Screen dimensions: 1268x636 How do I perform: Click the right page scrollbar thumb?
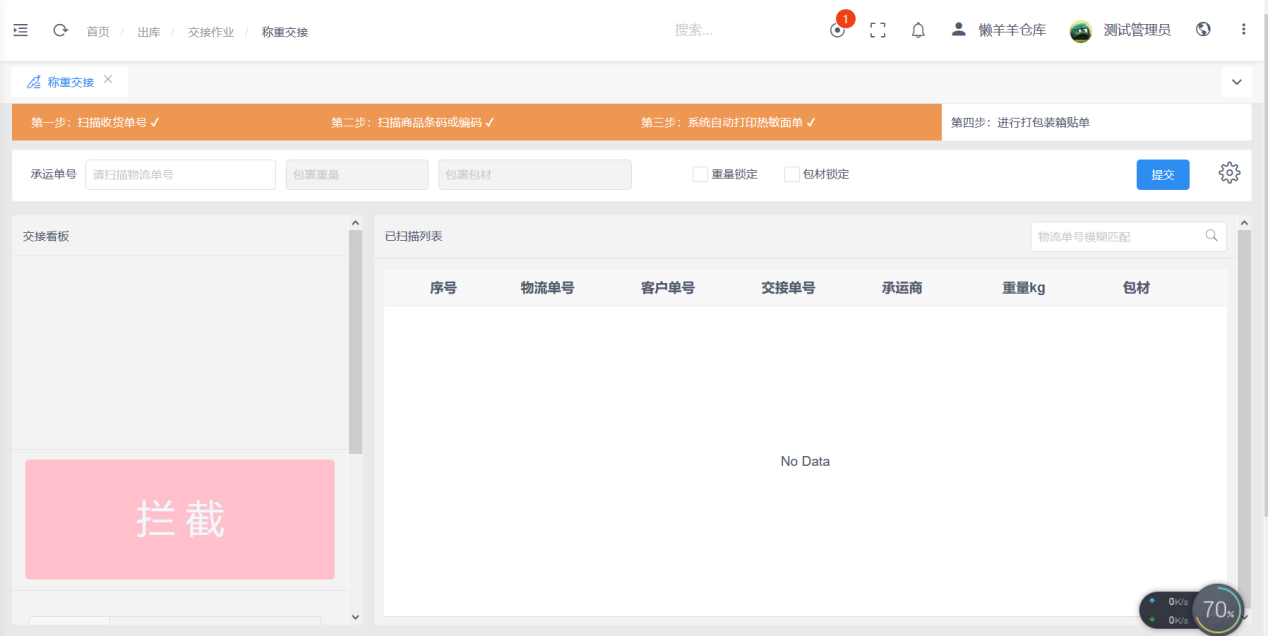tap(1244, 420)
